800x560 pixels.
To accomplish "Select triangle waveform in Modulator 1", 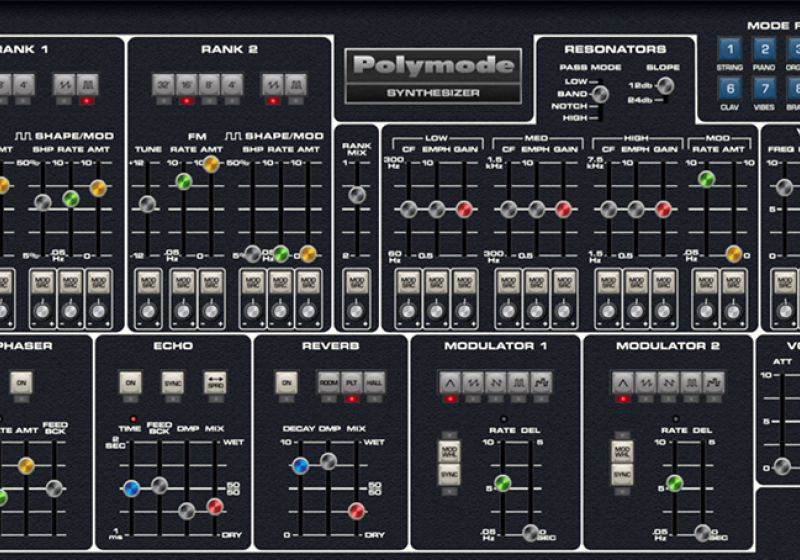I will (450, 382).
